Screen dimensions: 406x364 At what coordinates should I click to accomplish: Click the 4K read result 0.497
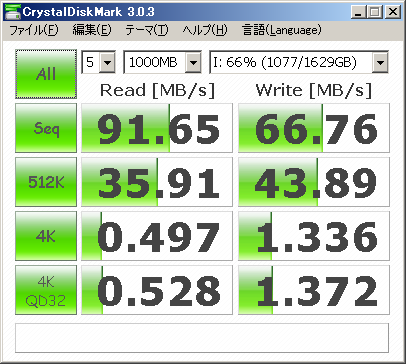click(157, 236)
